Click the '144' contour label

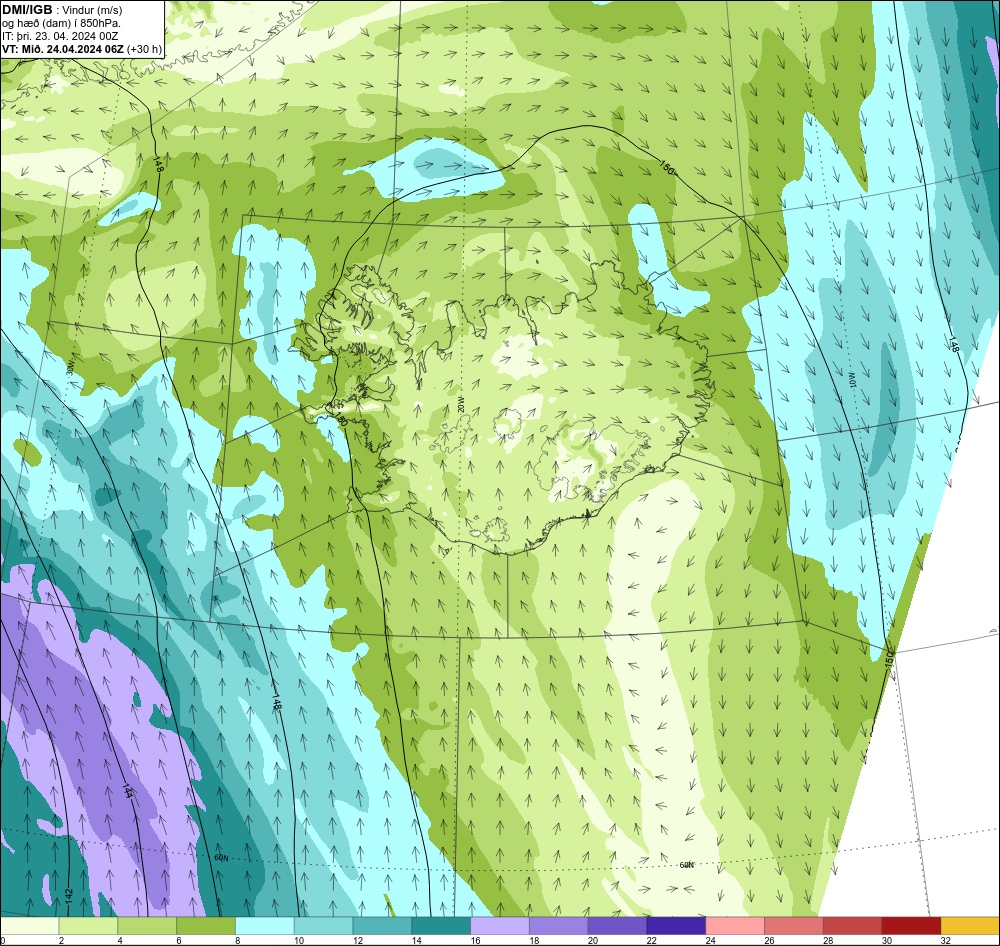click(x=128, y=792)
